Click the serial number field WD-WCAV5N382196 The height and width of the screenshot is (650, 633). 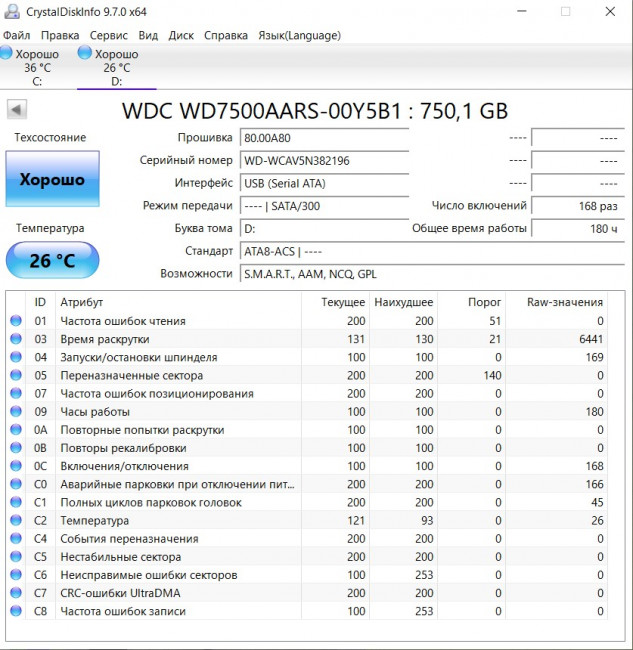[x=324, y=160]
